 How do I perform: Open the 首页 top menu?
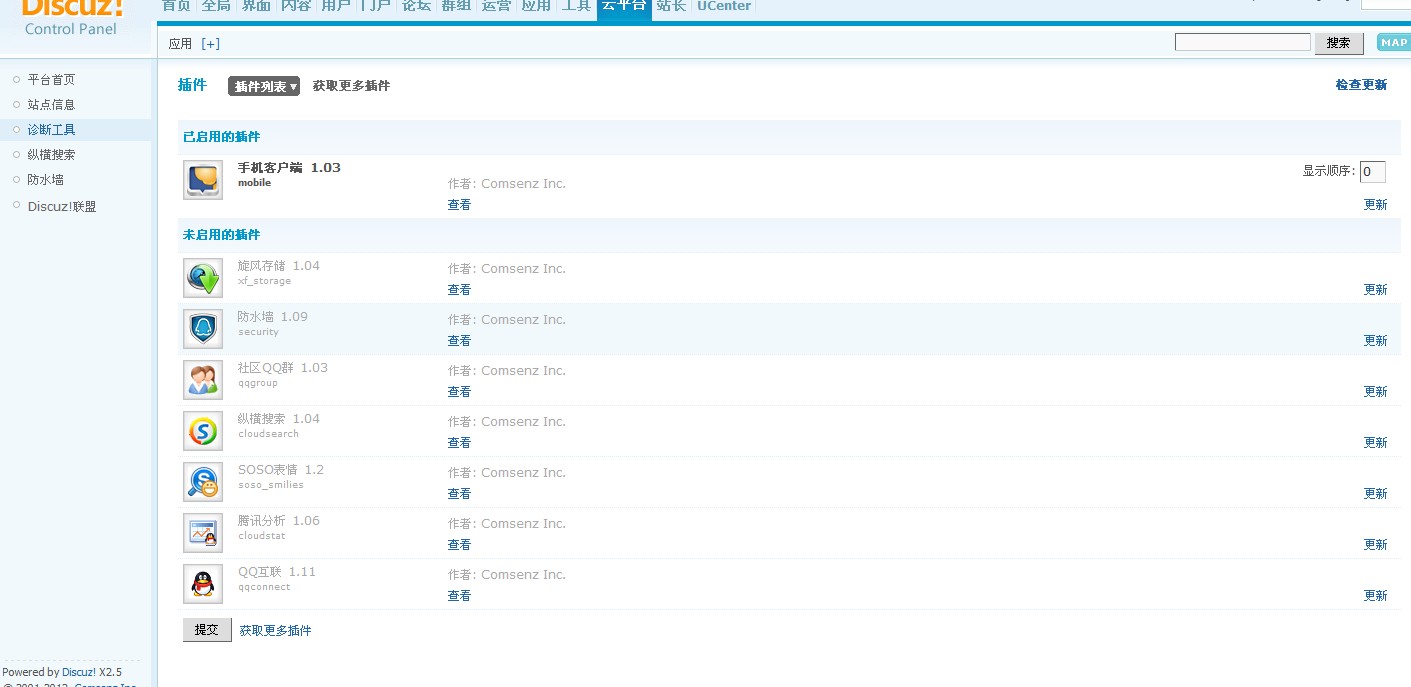pos(176,6)
